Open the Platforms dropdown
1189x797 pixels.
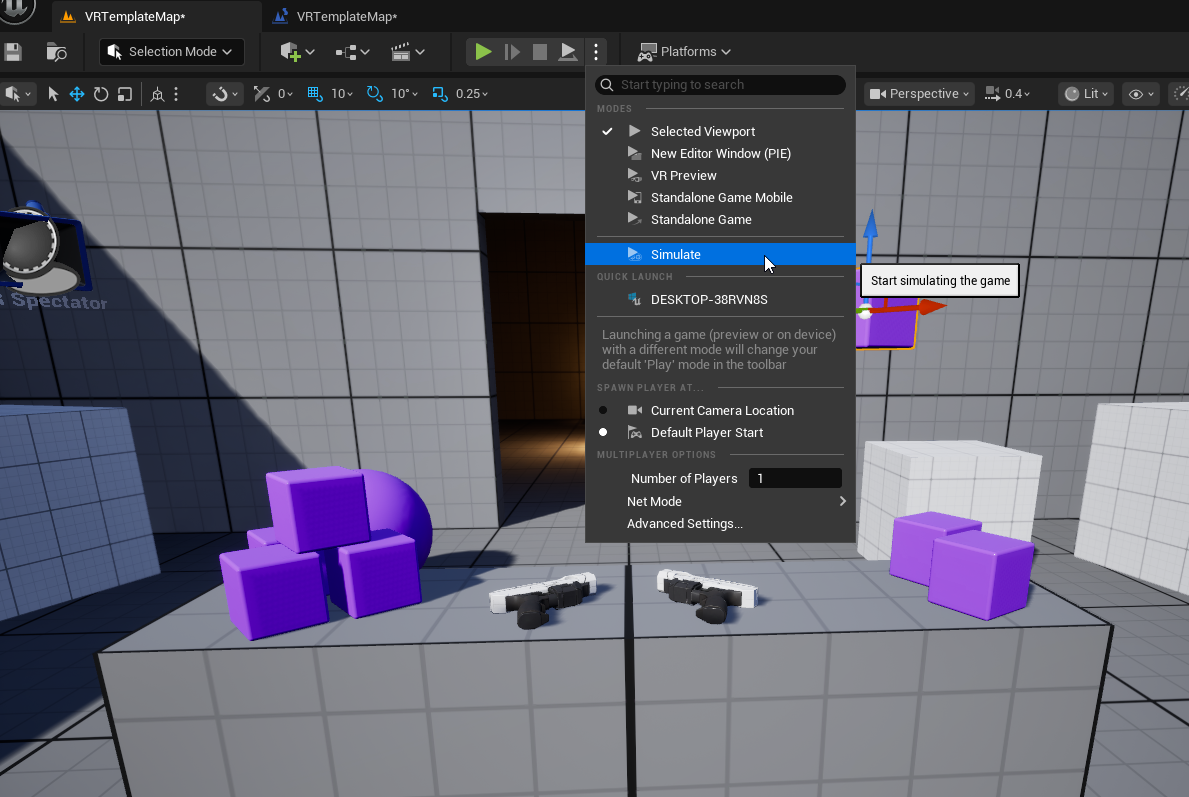(685, 52)
